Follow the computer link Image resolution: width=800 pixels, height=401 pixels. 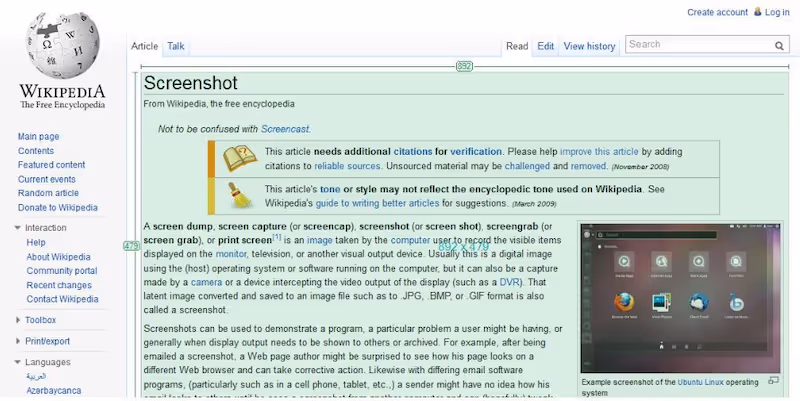tap(411, 240)
